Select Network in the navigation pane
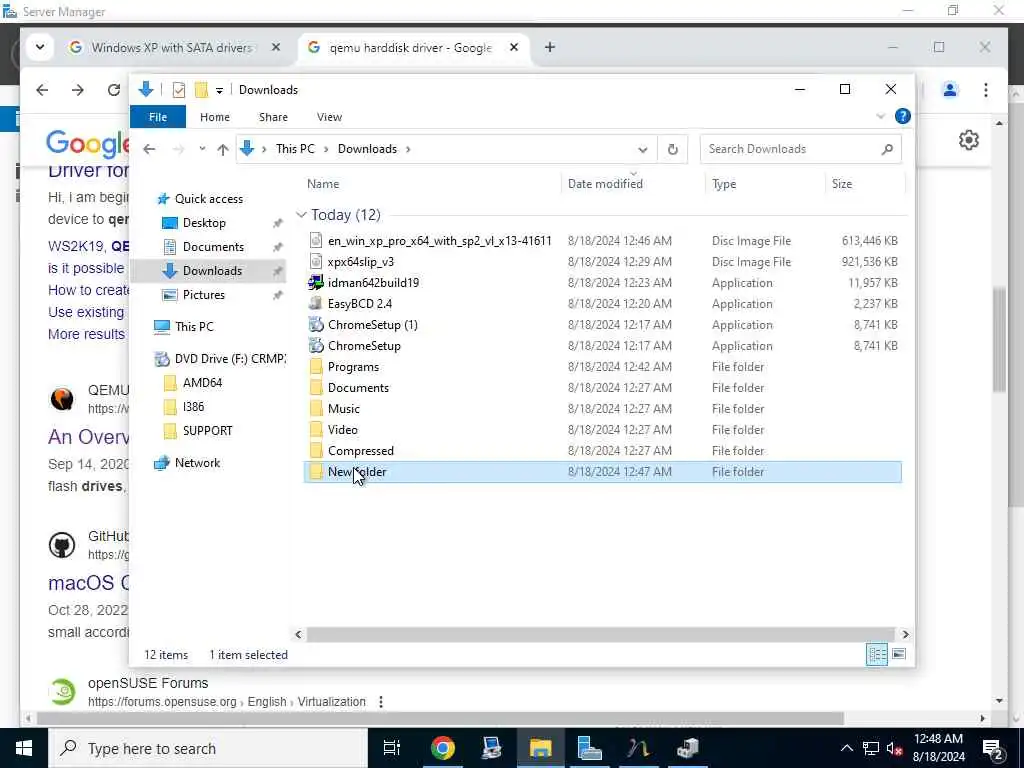Screen dimensions: 1024x768 pyautogui.click(x=197, y=463)
